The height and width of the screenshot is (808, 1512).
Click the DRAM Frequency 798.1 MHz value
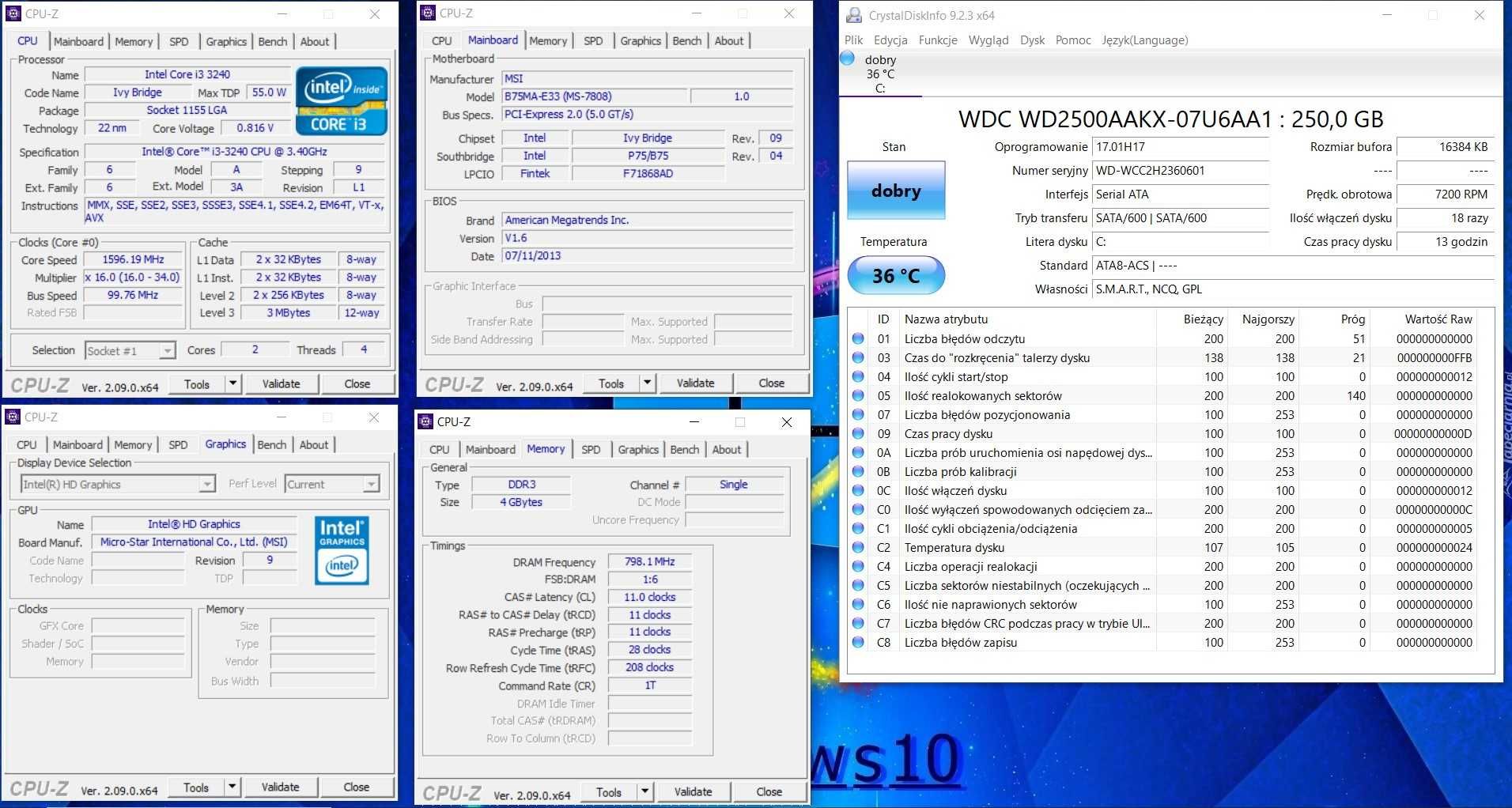(x=650, y=561)
